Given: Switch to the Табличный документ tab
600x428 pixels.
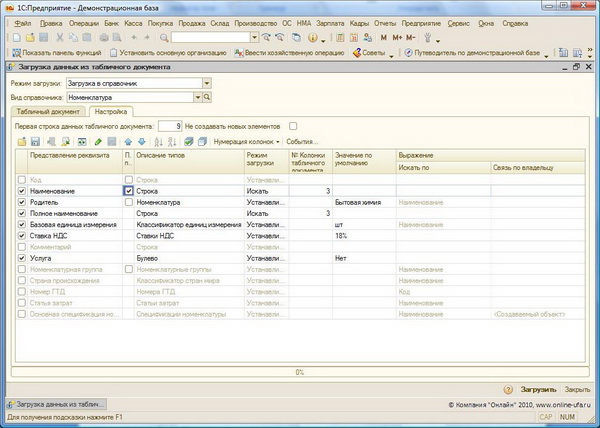Looking at the screenshot, I should pos(48,112).
